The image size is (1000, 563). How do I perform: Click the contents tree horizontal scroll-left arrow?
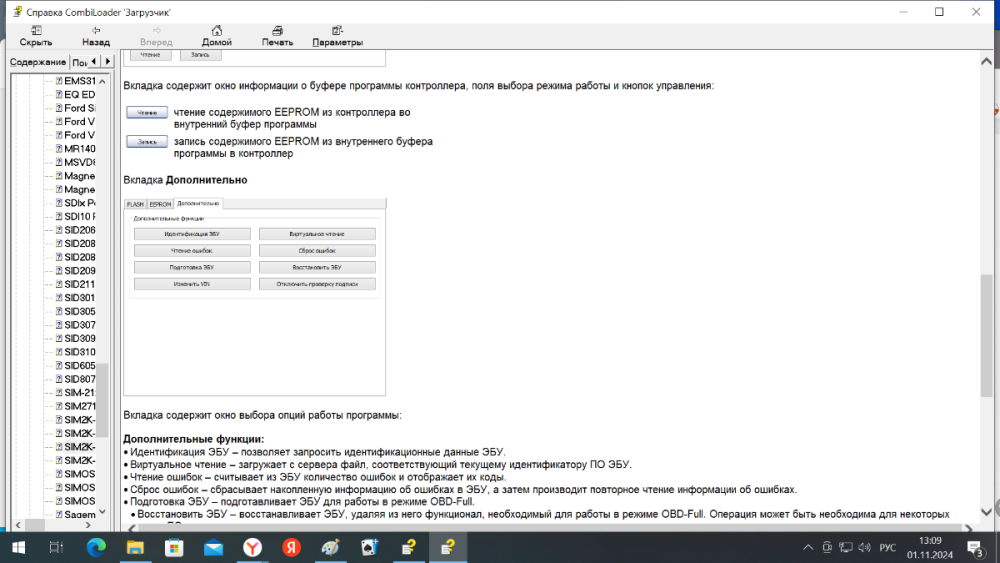(18, 525)
